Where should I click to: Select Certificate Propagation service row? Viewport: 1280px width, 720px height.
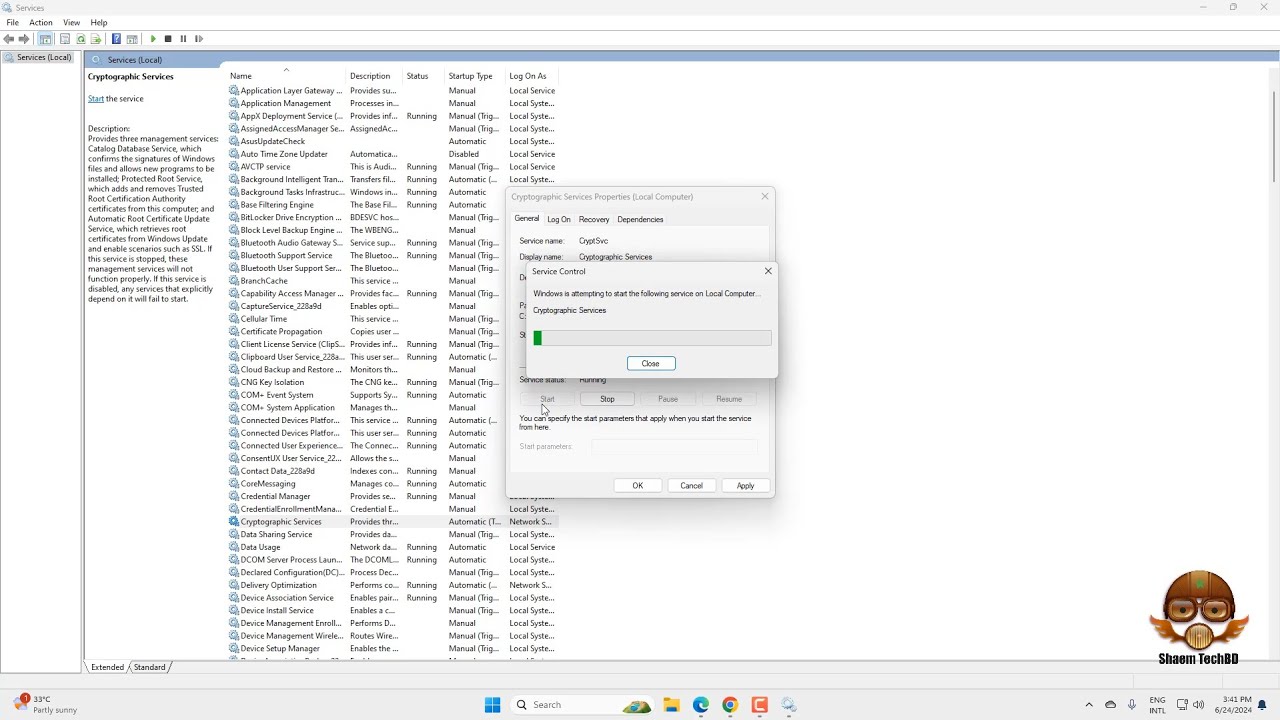(x=366, y=332)
